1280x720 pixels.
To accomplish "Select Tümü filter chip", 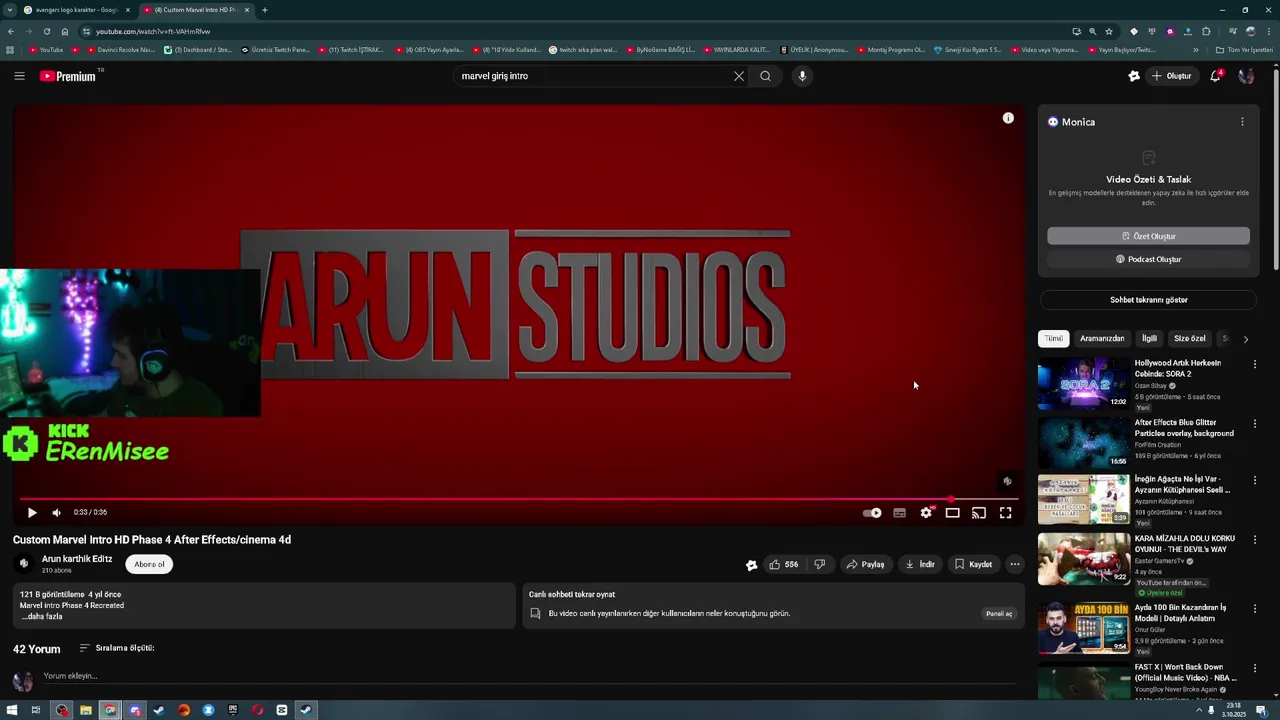I will pos(1054,339).
